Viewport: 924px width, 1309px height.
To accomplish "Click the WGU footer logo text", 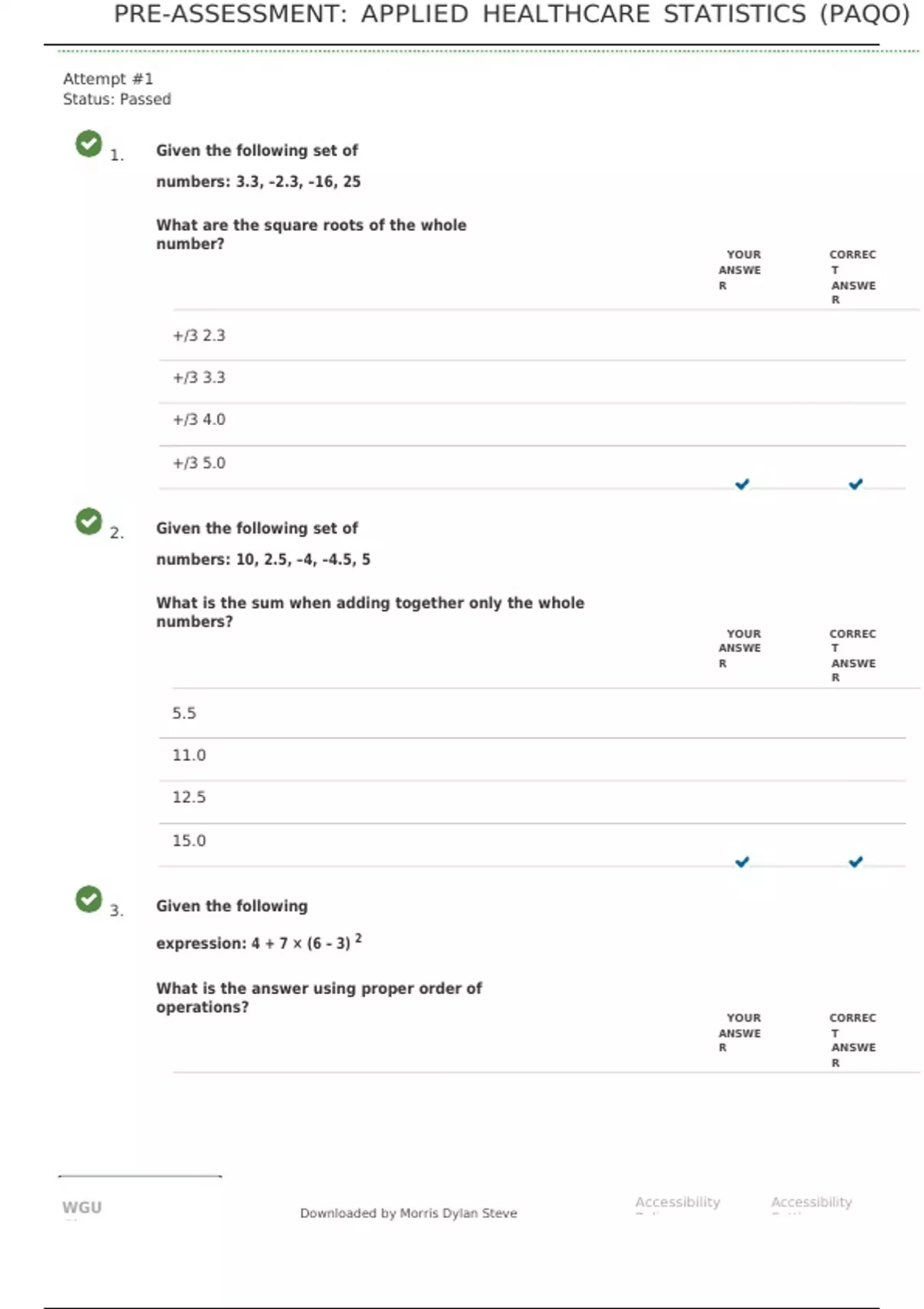I will tap(82, 1207).
